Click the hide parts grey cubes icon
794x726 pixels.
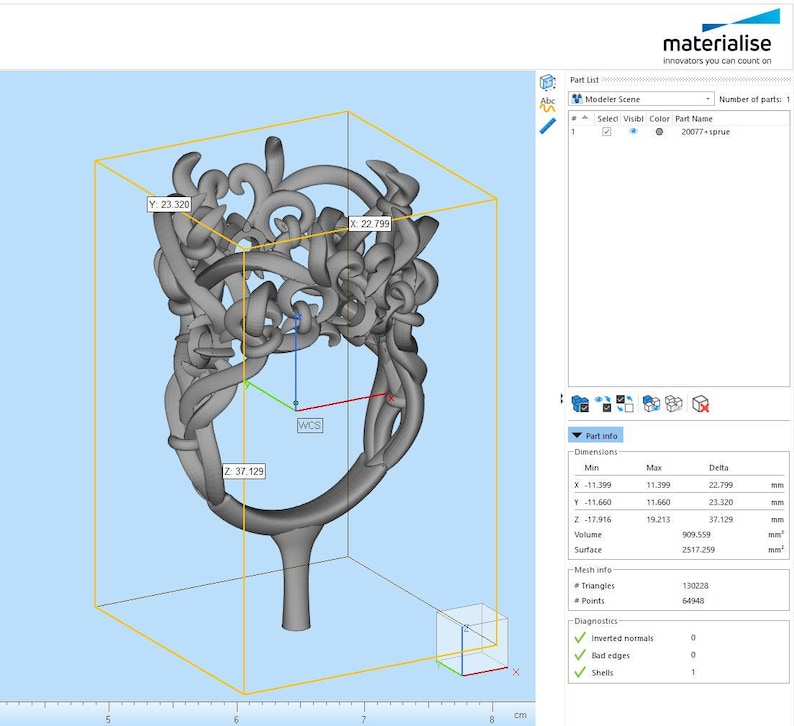point(673,404)
